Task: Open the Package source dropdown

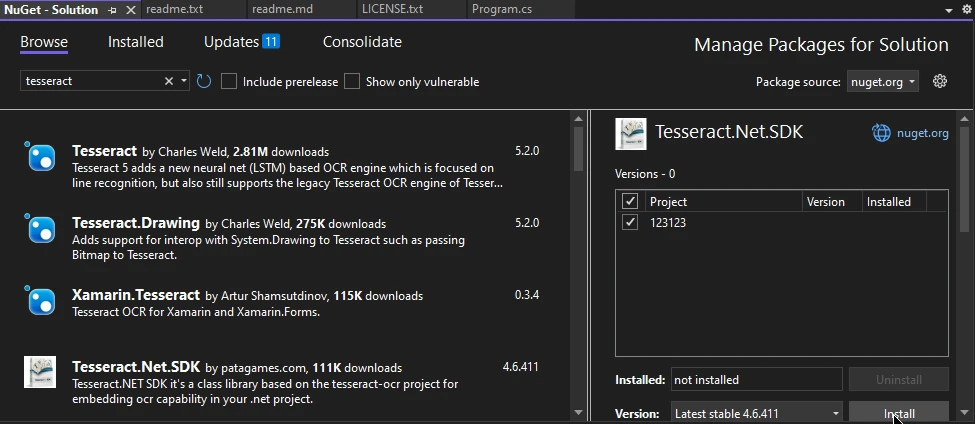Action: 882,81
